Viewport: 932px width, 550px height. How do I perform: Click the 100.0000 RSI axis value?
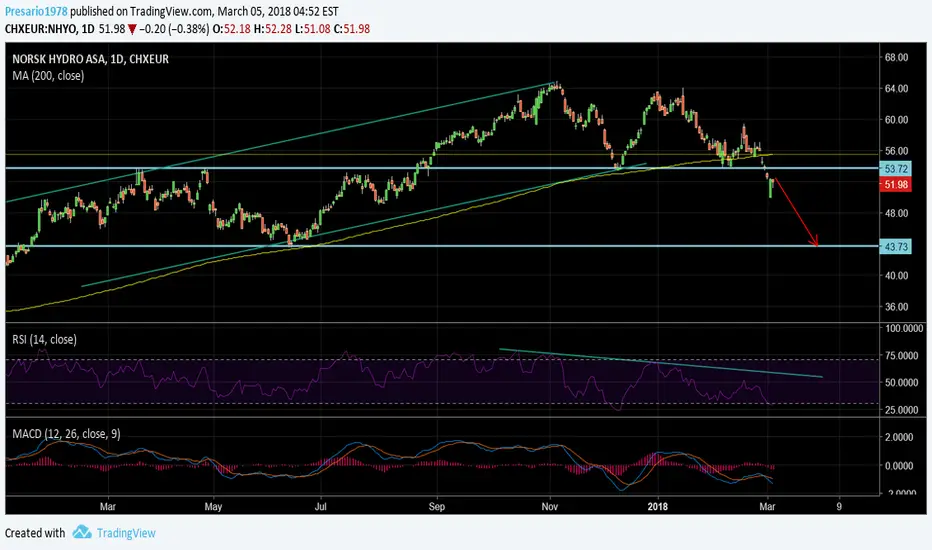pos(905,328)
